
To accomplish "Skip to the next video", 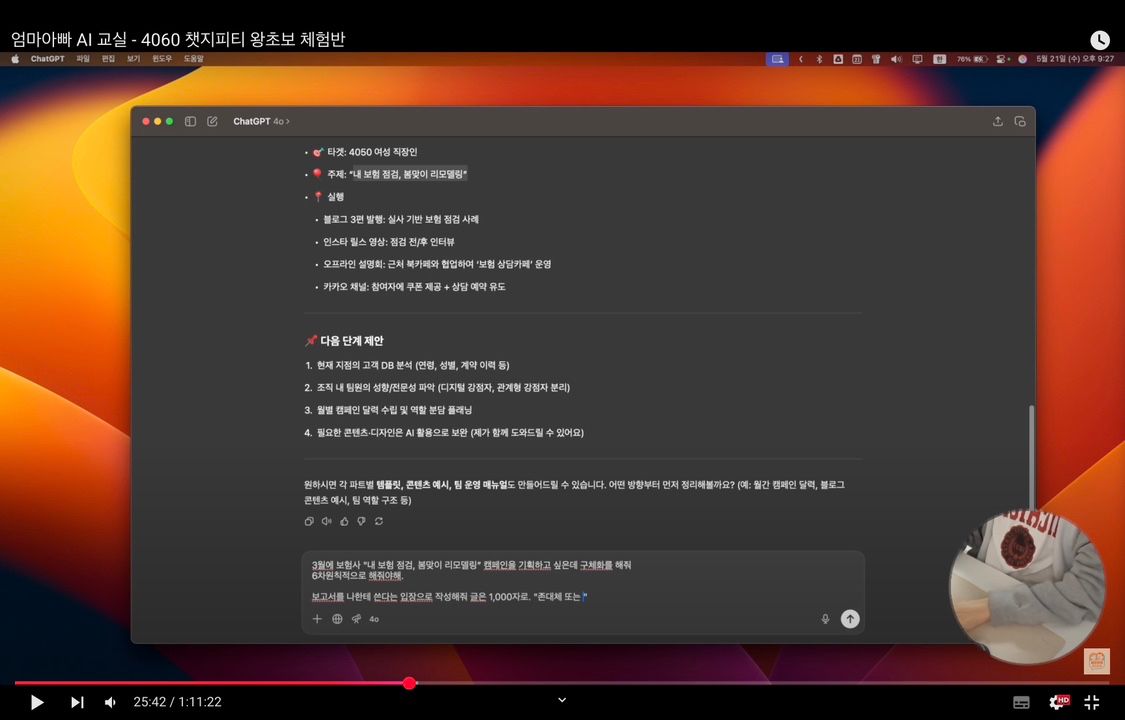I will click(77, 702).
